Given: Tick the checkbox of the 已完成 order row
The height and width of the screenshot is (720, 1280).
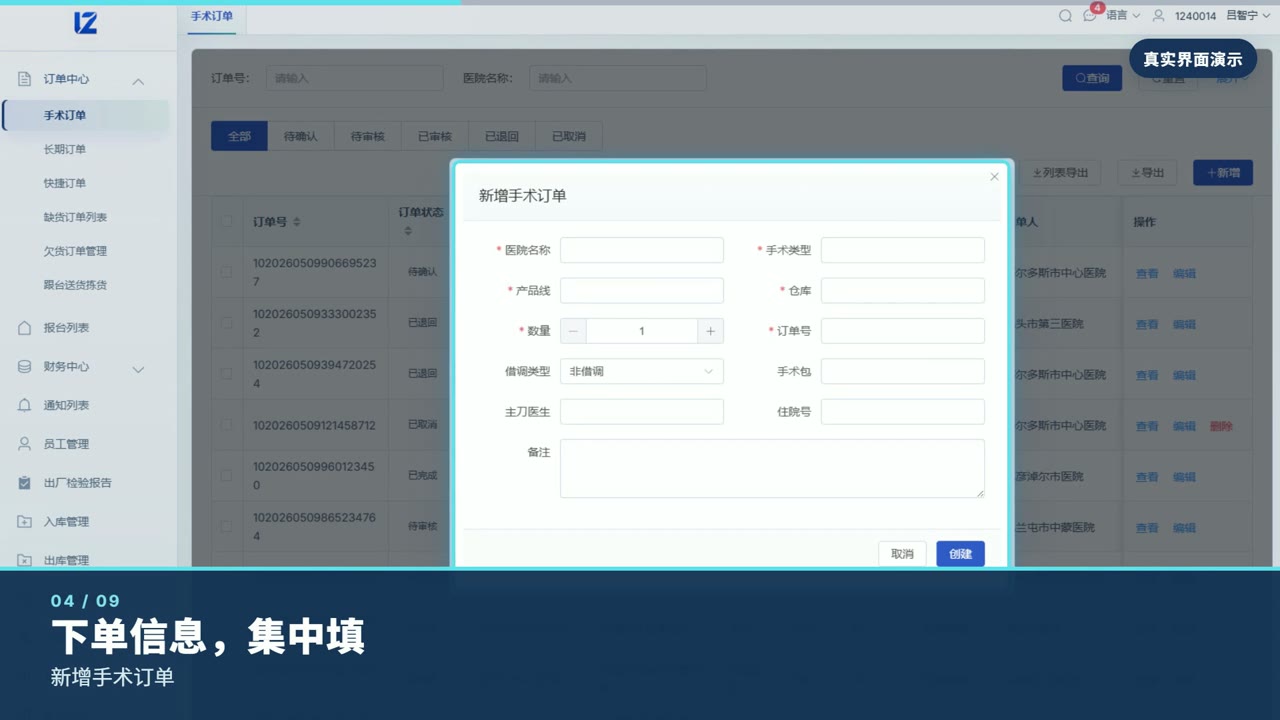Looking at the screenshot, I should 226,475.
